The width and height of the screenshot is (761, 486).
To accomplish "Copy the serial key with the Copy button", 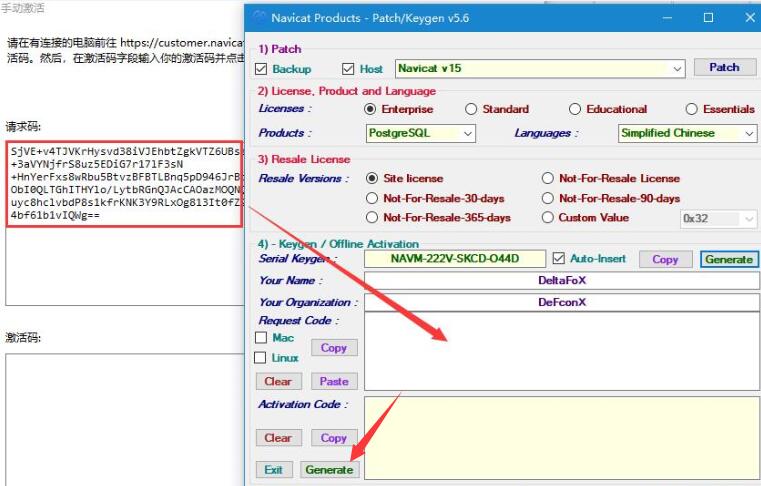I will [x=665, y=259].
